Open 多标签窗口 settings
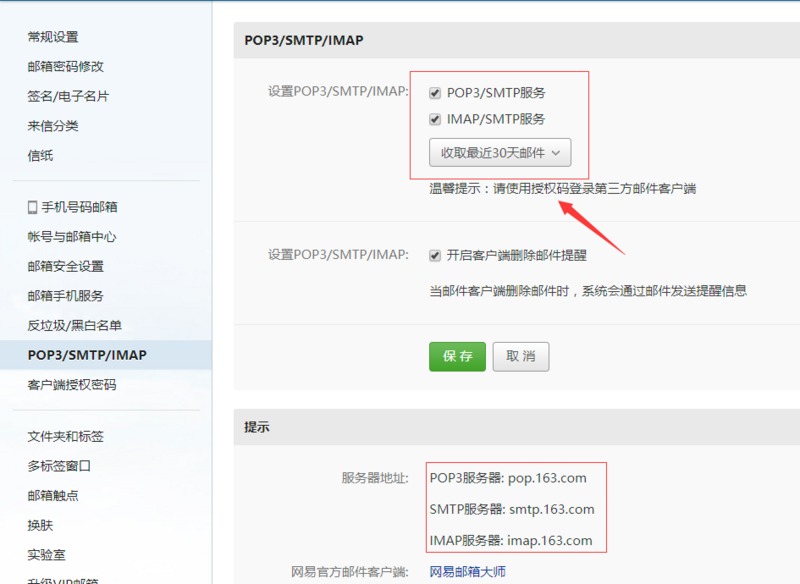The image size is (800, 584). (59, 466)
